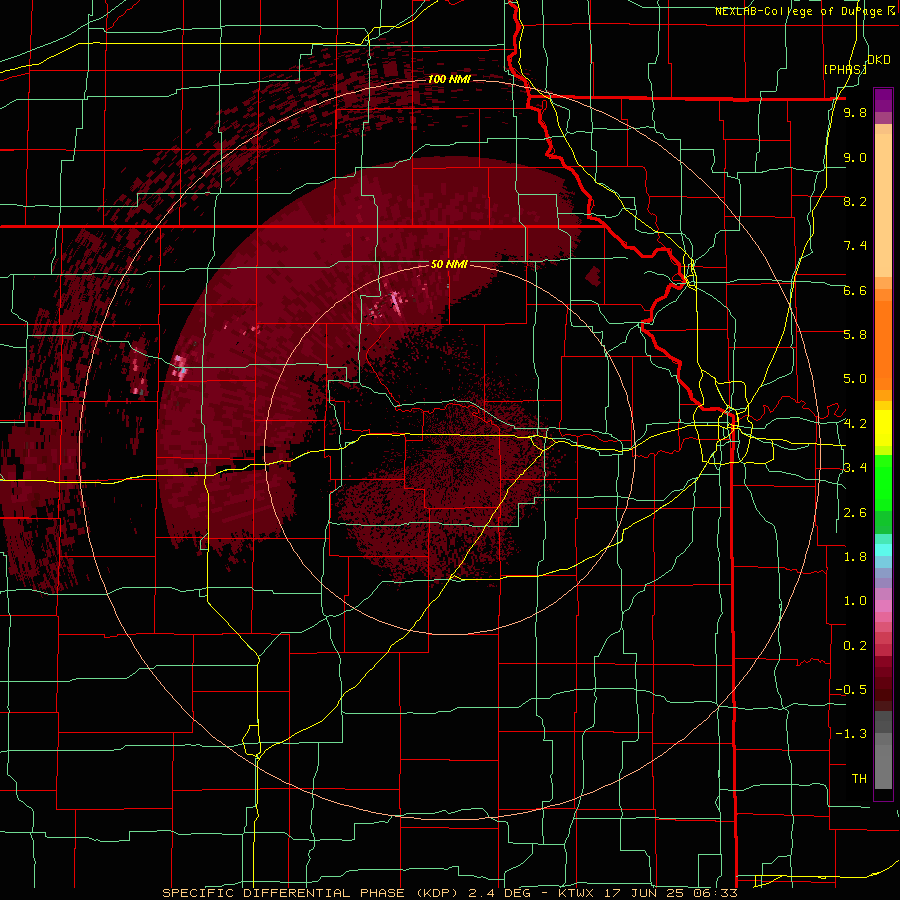The image size is (900, 900).
Task: Pick the purple top segment of color bar
Action: tap(883, 100)
